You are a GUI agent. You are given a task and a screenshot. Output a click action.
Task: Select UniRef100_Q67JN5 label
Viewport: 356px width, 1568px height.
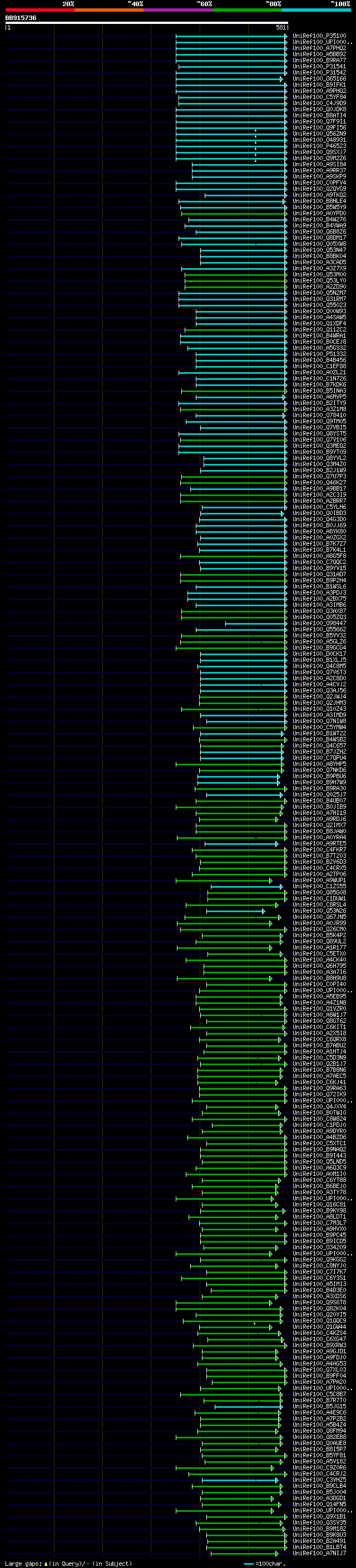(x=319, y=917)
